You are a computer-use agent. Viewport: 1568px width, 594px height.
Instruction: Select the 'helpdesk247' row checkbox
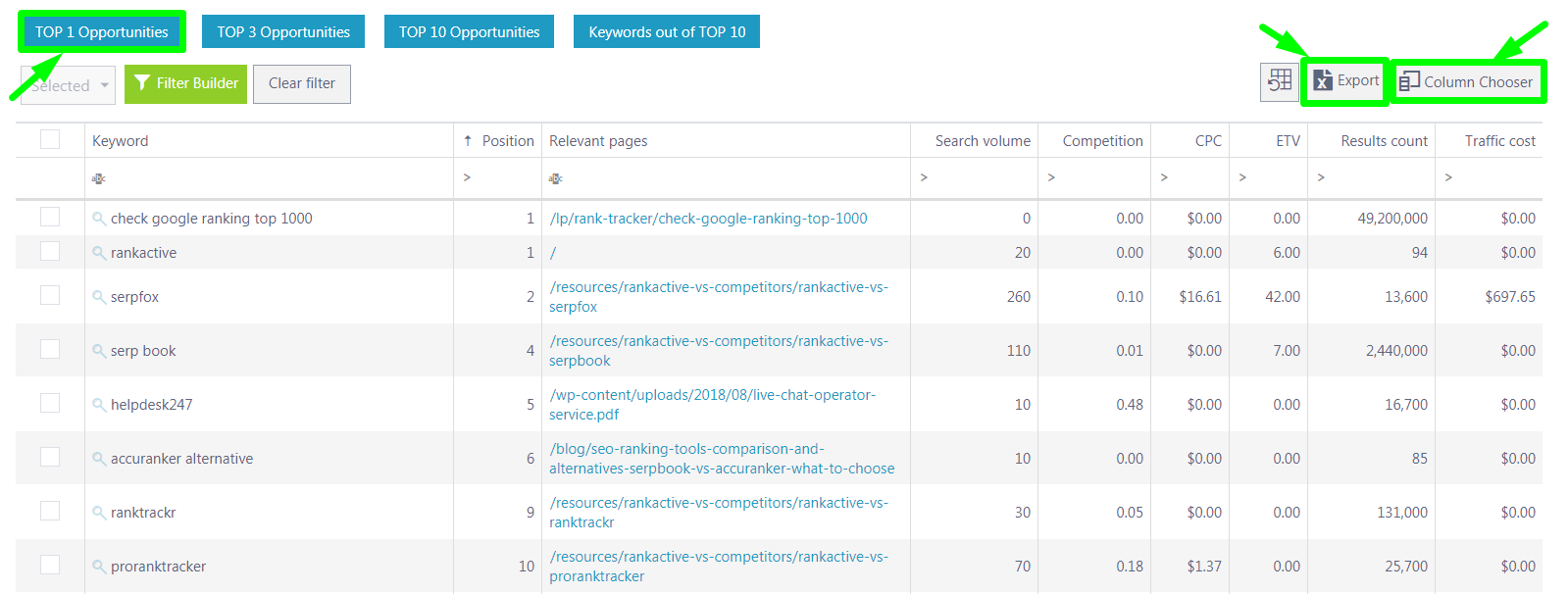[50, 403]
